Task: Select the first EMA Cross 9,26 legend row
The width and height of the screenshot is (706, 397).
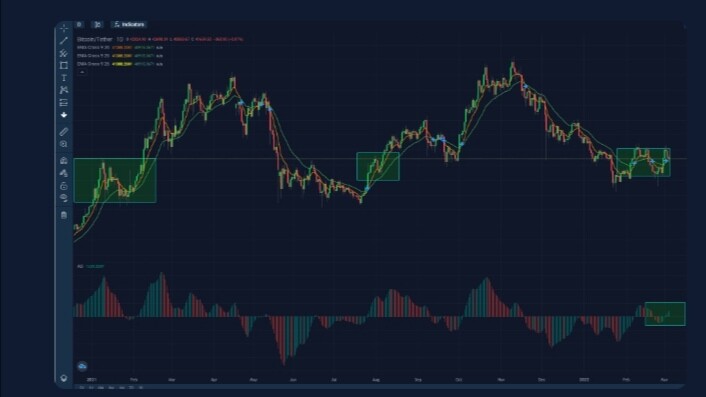Action: (120, 47)
